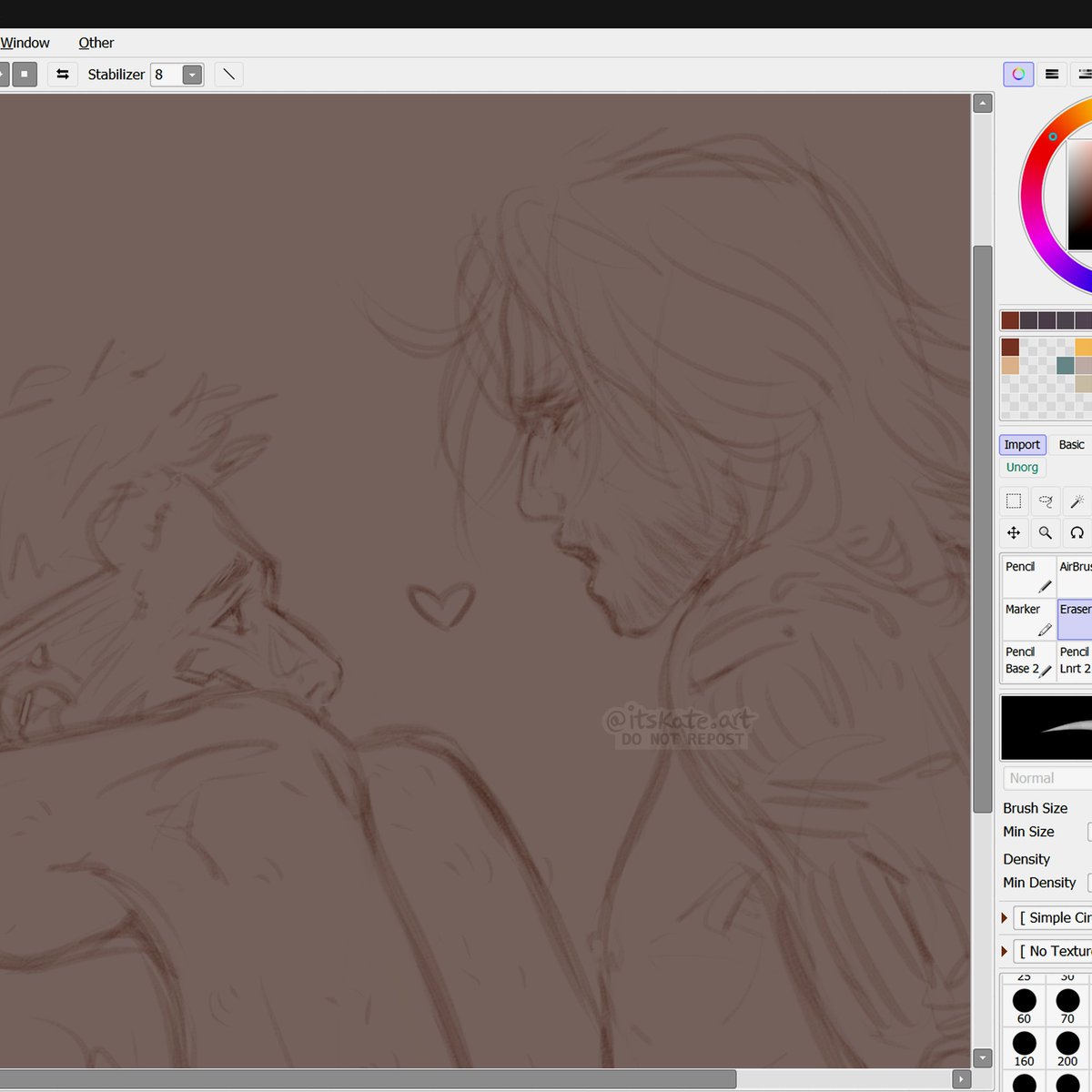This screenshot has width=1092, height=1092.
Task: Switch to the Basic swatch tab
Action: point(1071,445)
